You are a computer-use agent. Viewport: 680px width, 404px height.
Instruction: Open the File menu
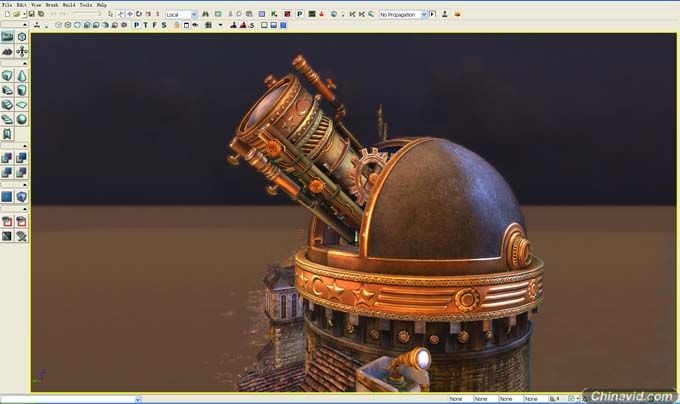tap(8, 5)
